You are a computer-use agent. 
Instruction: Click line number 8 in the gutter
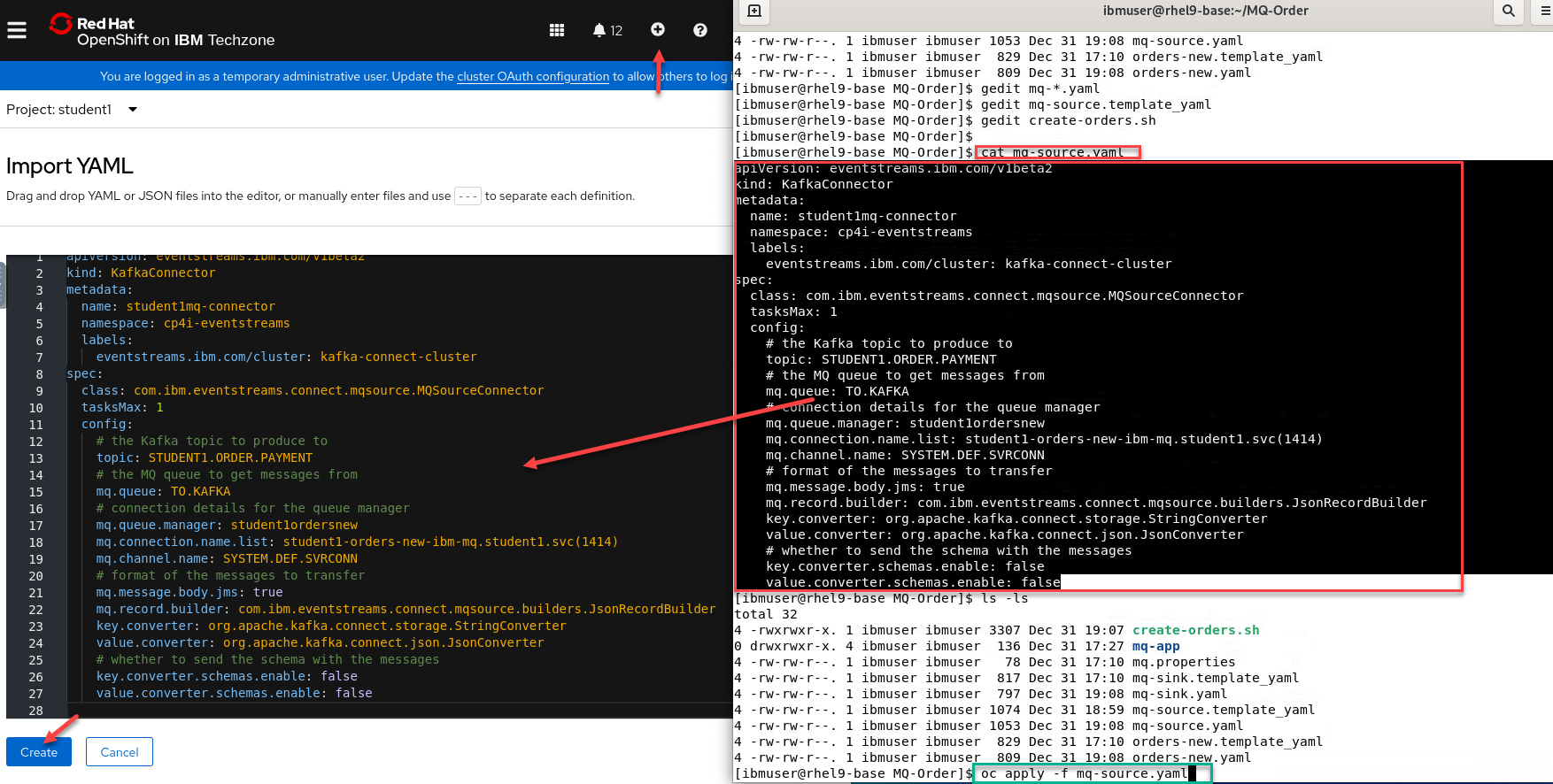click(39, 374)
